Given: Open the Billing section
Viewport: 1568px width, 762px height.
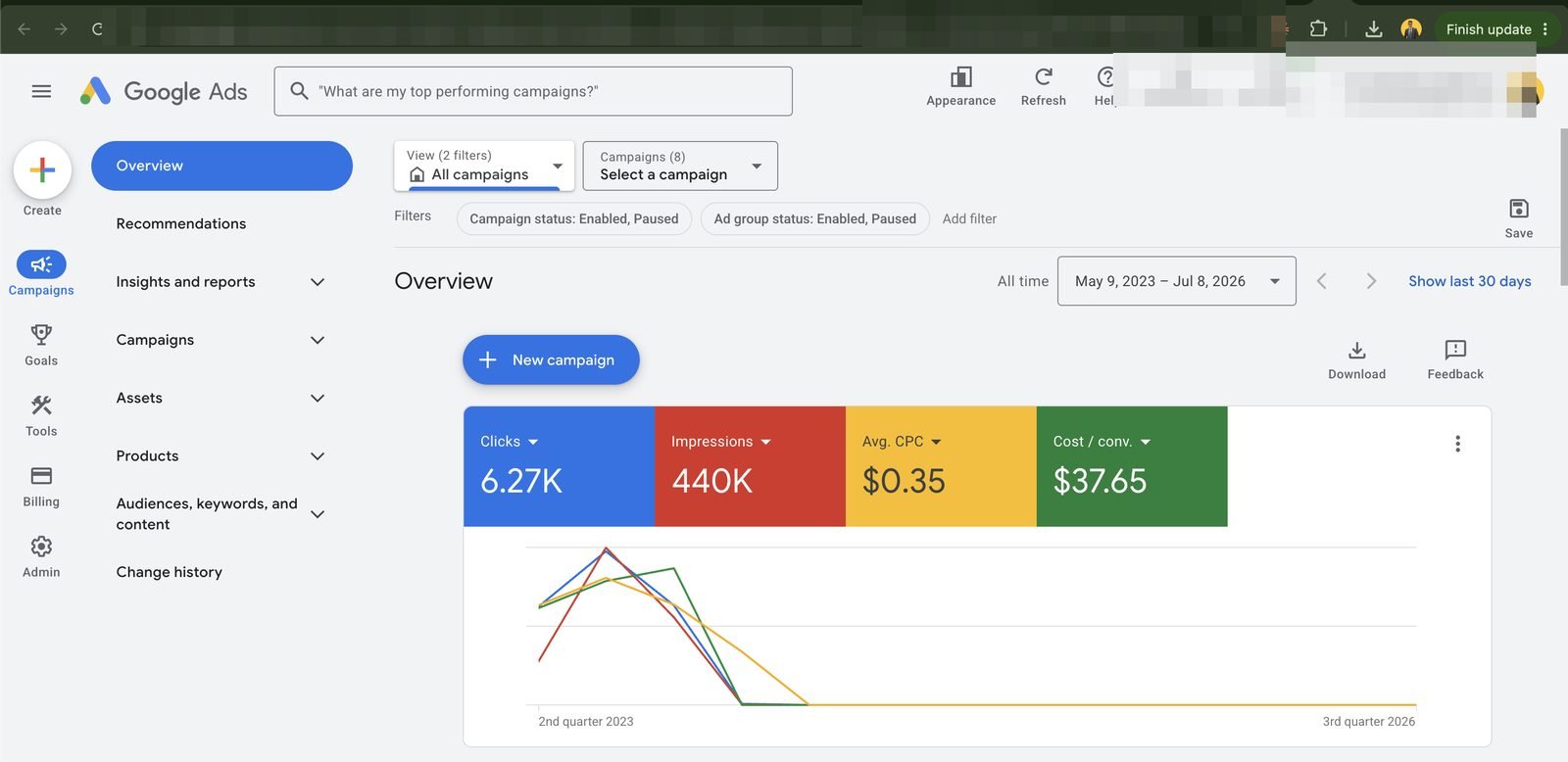Looking at the screenshot, I should [41, 486].
